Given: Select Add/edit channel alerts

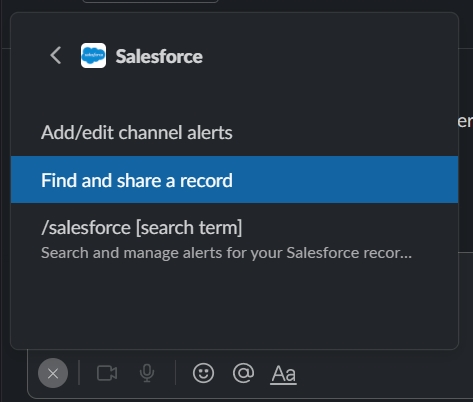Looking at the screenshot, I should click(234, 132).
